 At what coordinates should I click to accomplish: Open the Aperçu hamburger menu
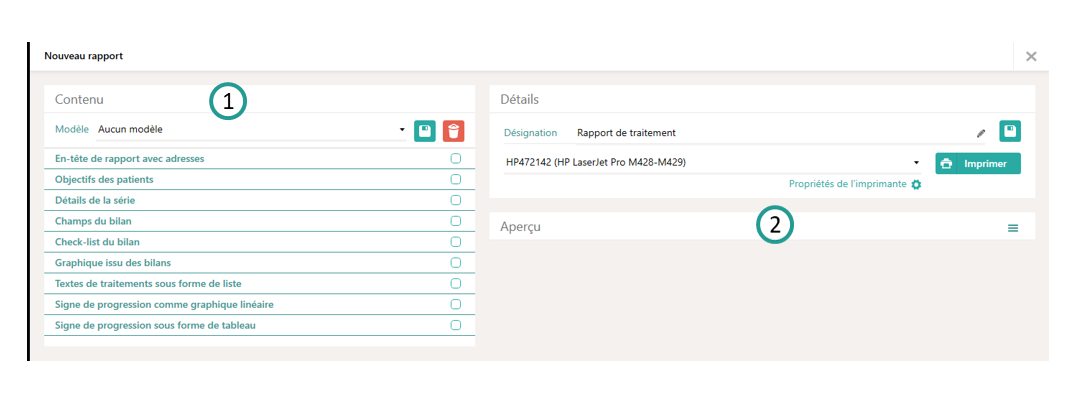coord(1012,228)
